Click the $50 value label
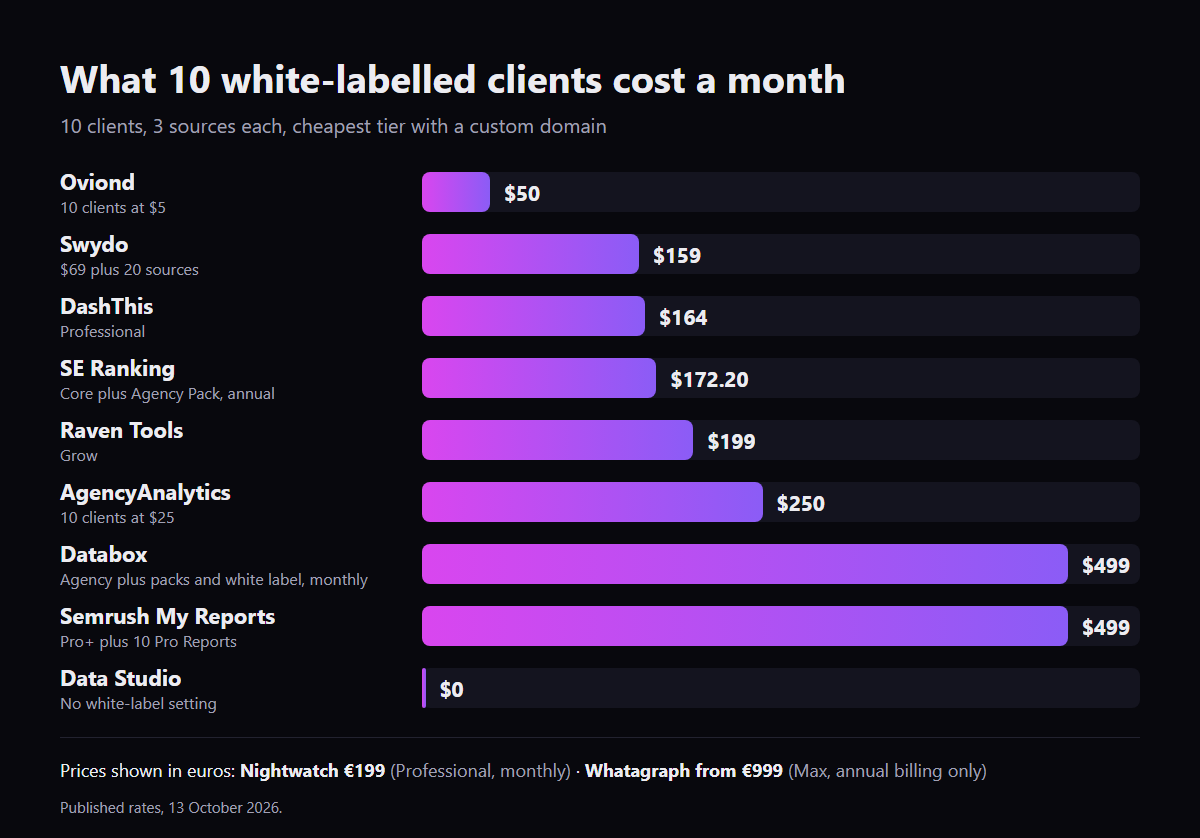The height and width of the screenshot is (838, 1200). (522, 194)
